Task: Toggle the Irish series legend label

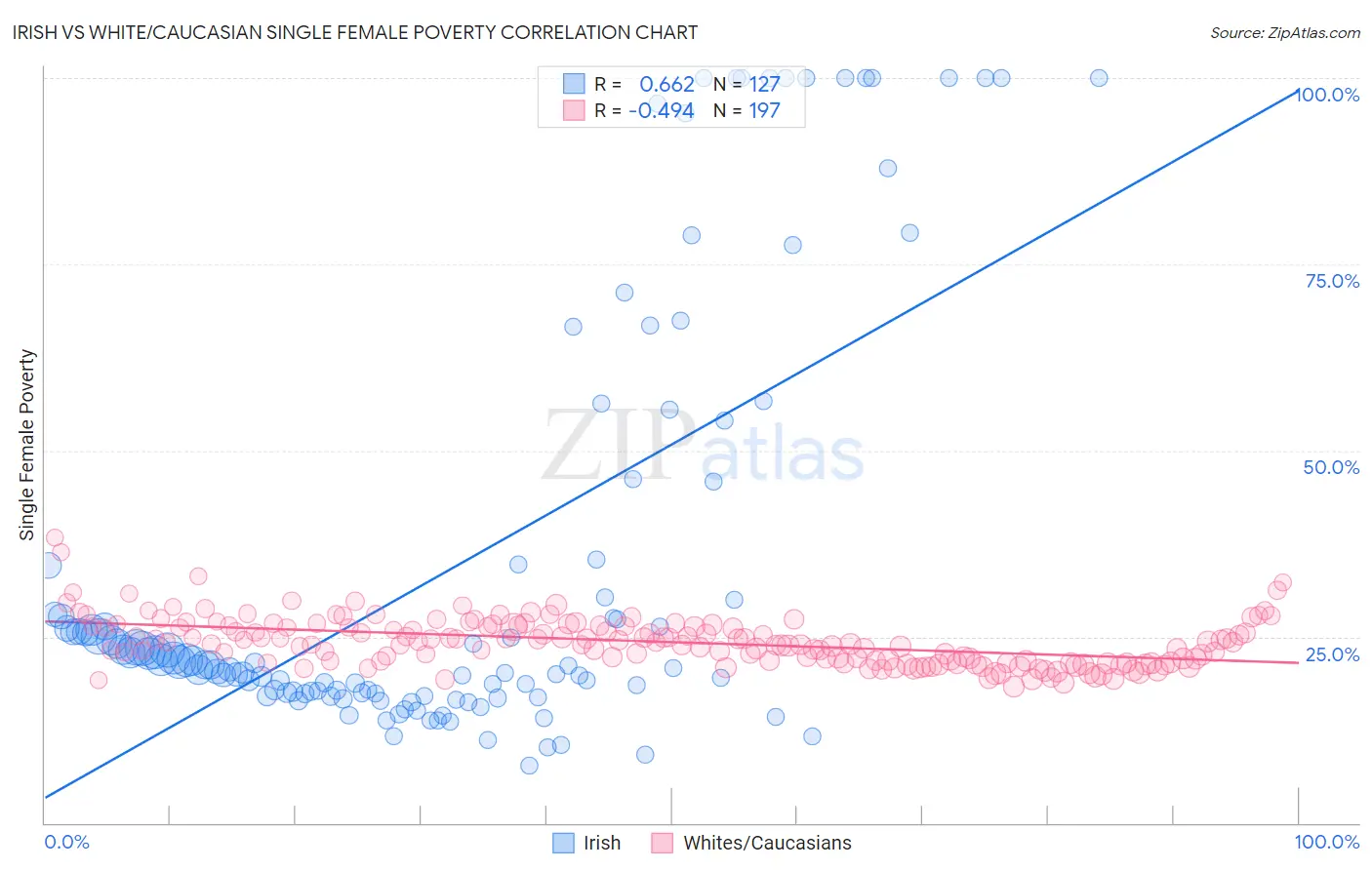Action: (x=602, y=843)
